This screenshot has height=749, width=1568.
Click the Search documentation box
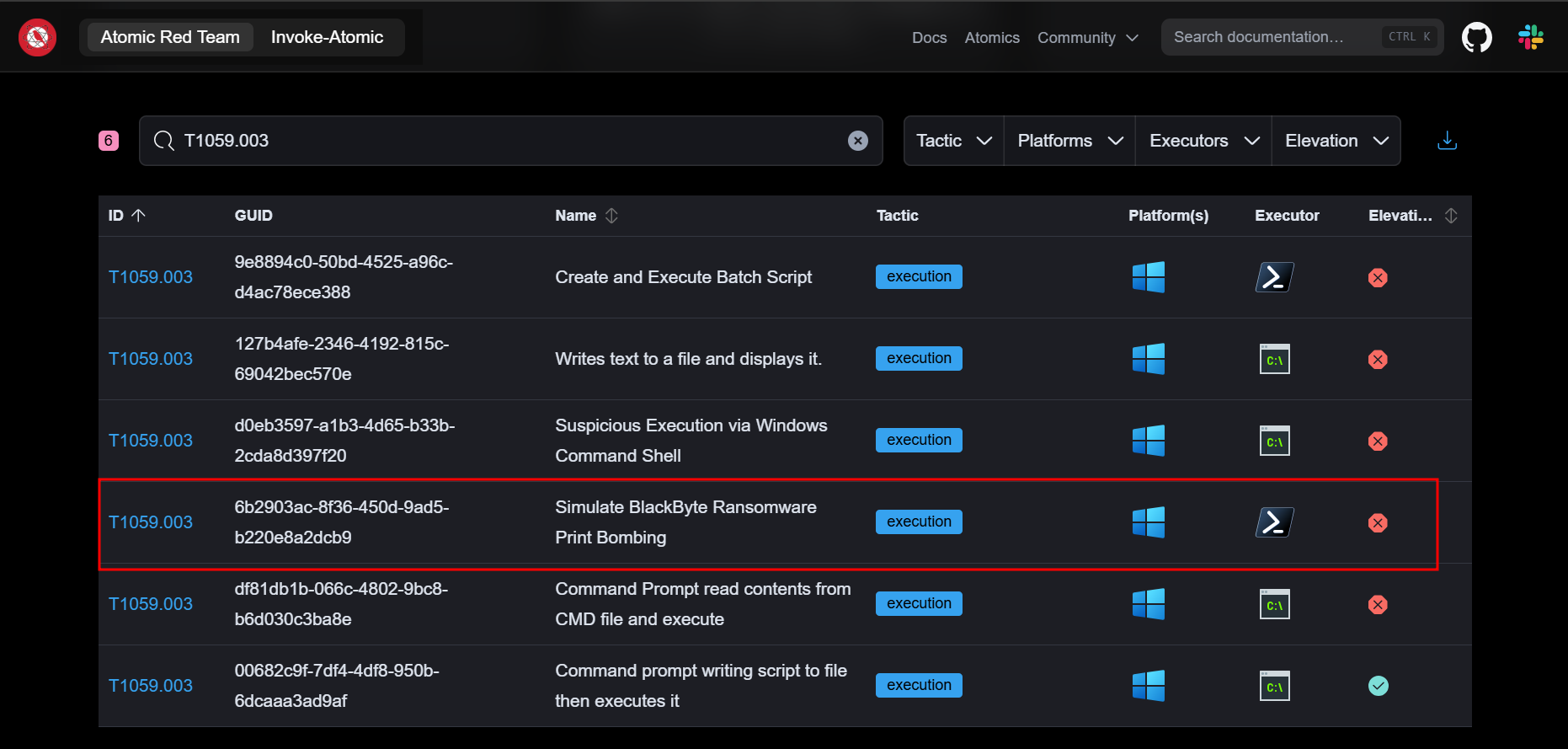click(1302, 37)
